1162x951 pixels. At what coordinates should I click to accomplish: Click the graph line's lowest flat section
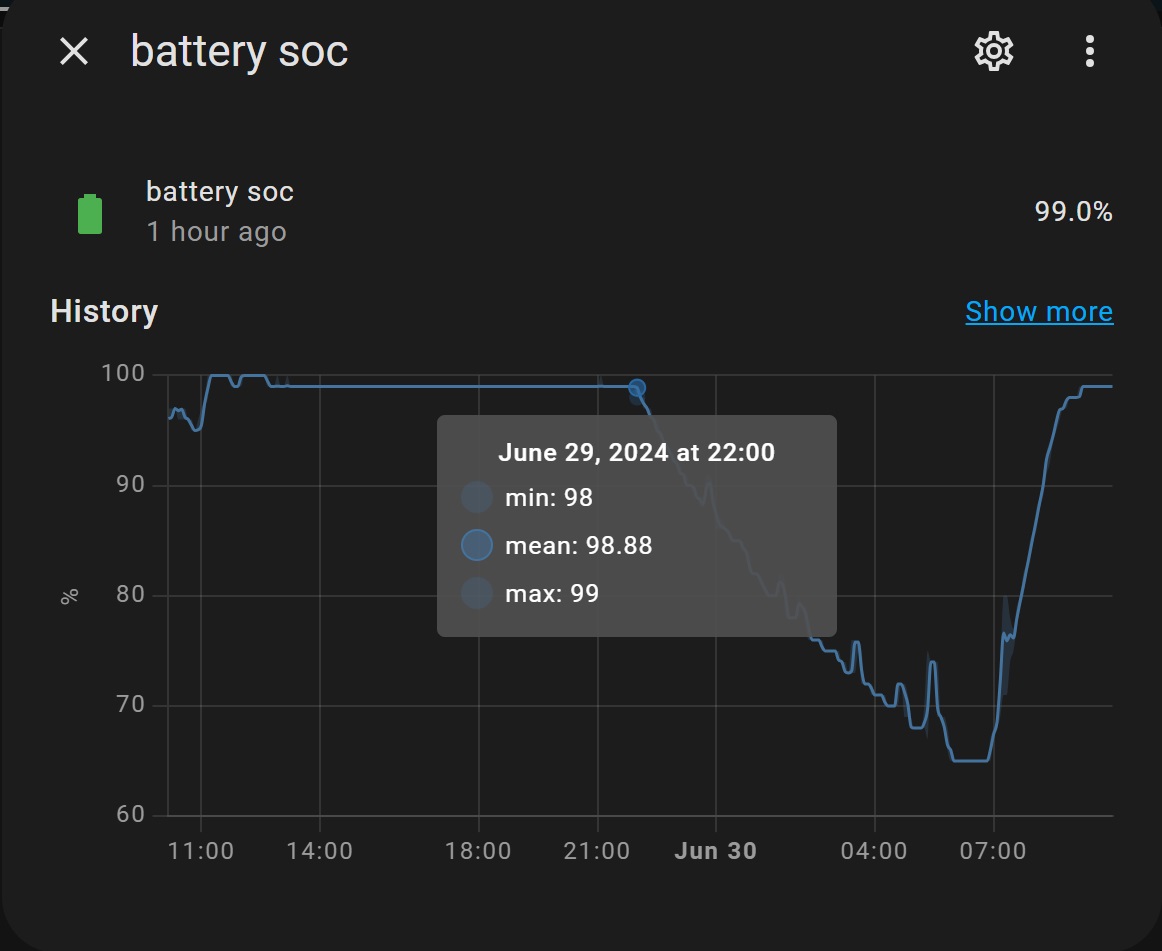pyautogui.click(x=971, y=761)
